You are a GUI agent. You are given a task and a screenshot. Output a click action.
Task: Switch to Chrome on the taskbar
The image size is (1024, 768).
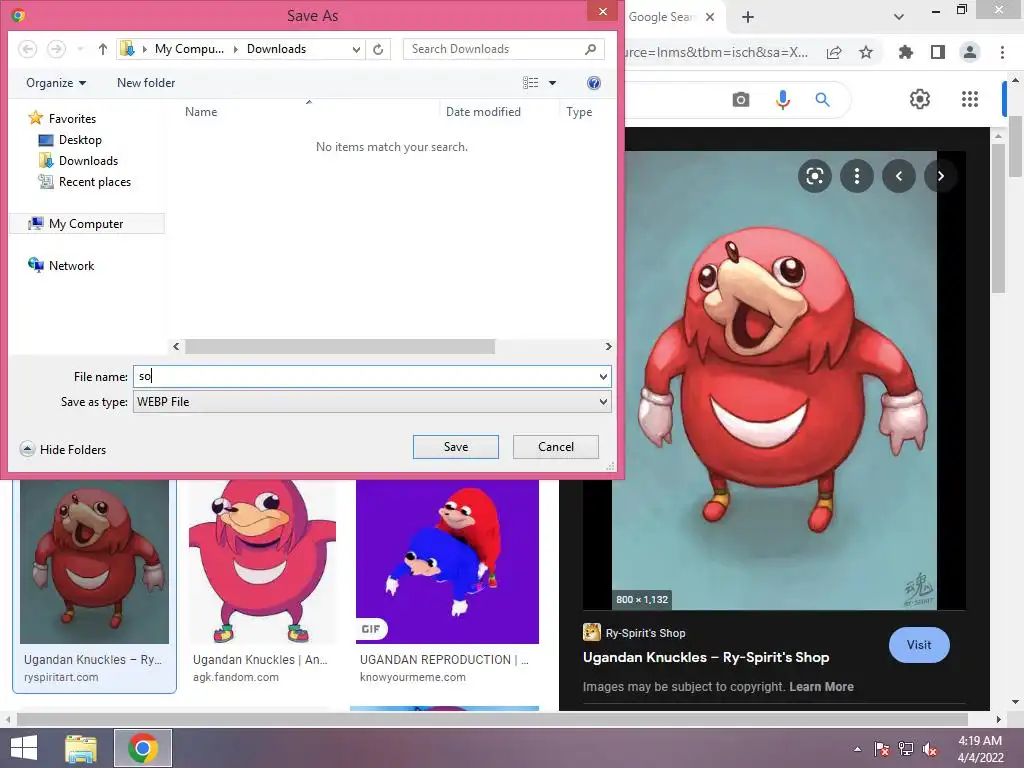(143, 748)
